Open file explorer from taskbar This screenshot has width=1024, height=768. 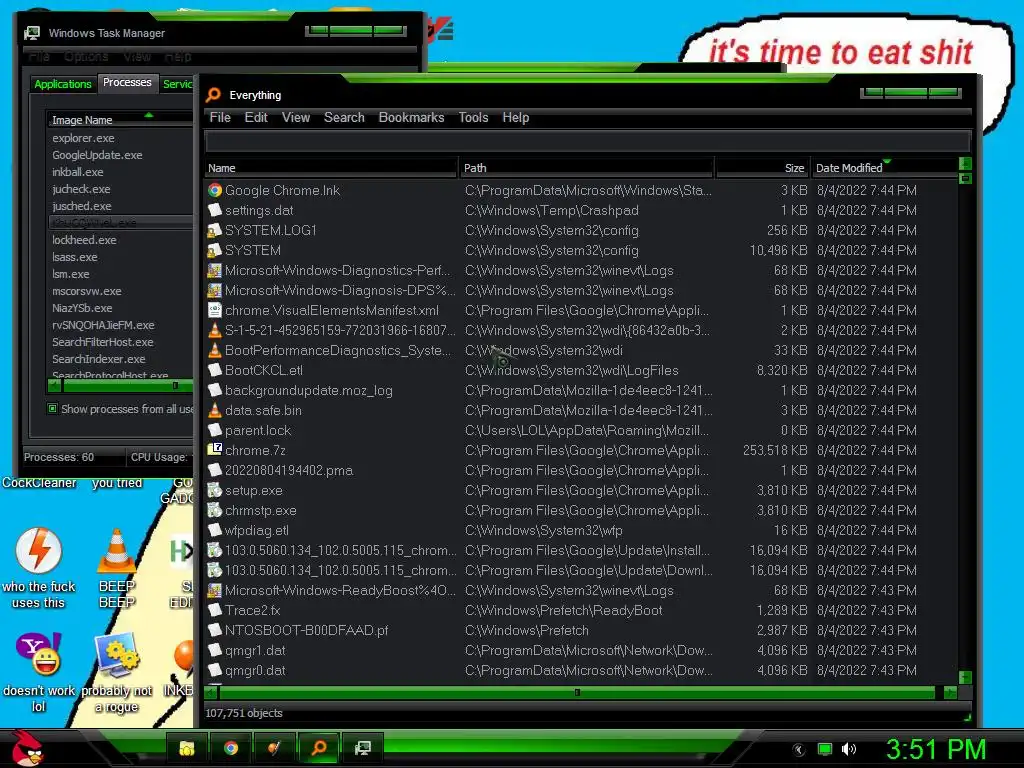coord(187,748)
